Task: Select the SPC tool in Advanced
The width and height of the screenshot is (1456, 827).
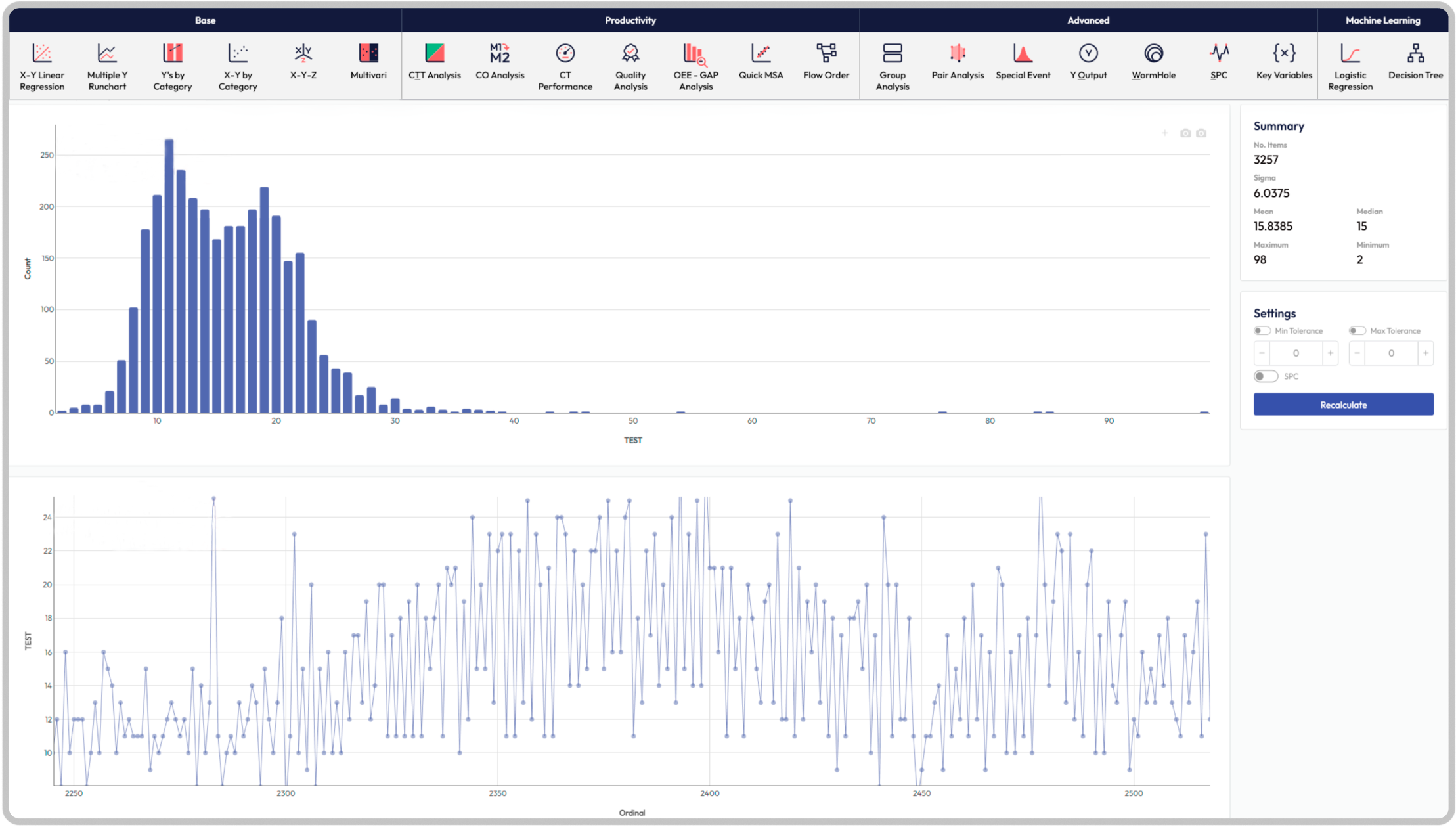Action: tap(1218, 62)
